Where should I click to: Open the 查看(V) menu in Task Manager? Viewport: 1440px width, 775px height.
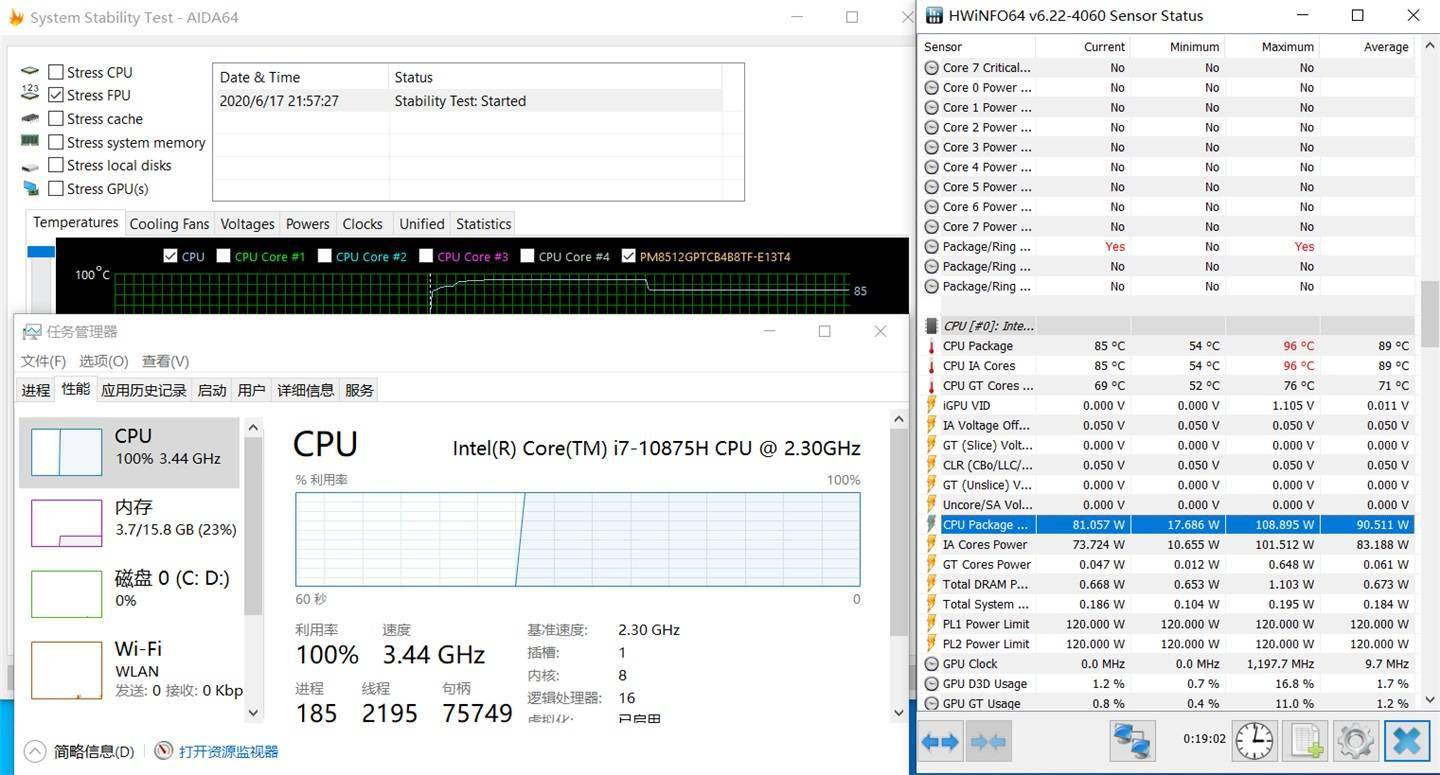click(165, 361)
